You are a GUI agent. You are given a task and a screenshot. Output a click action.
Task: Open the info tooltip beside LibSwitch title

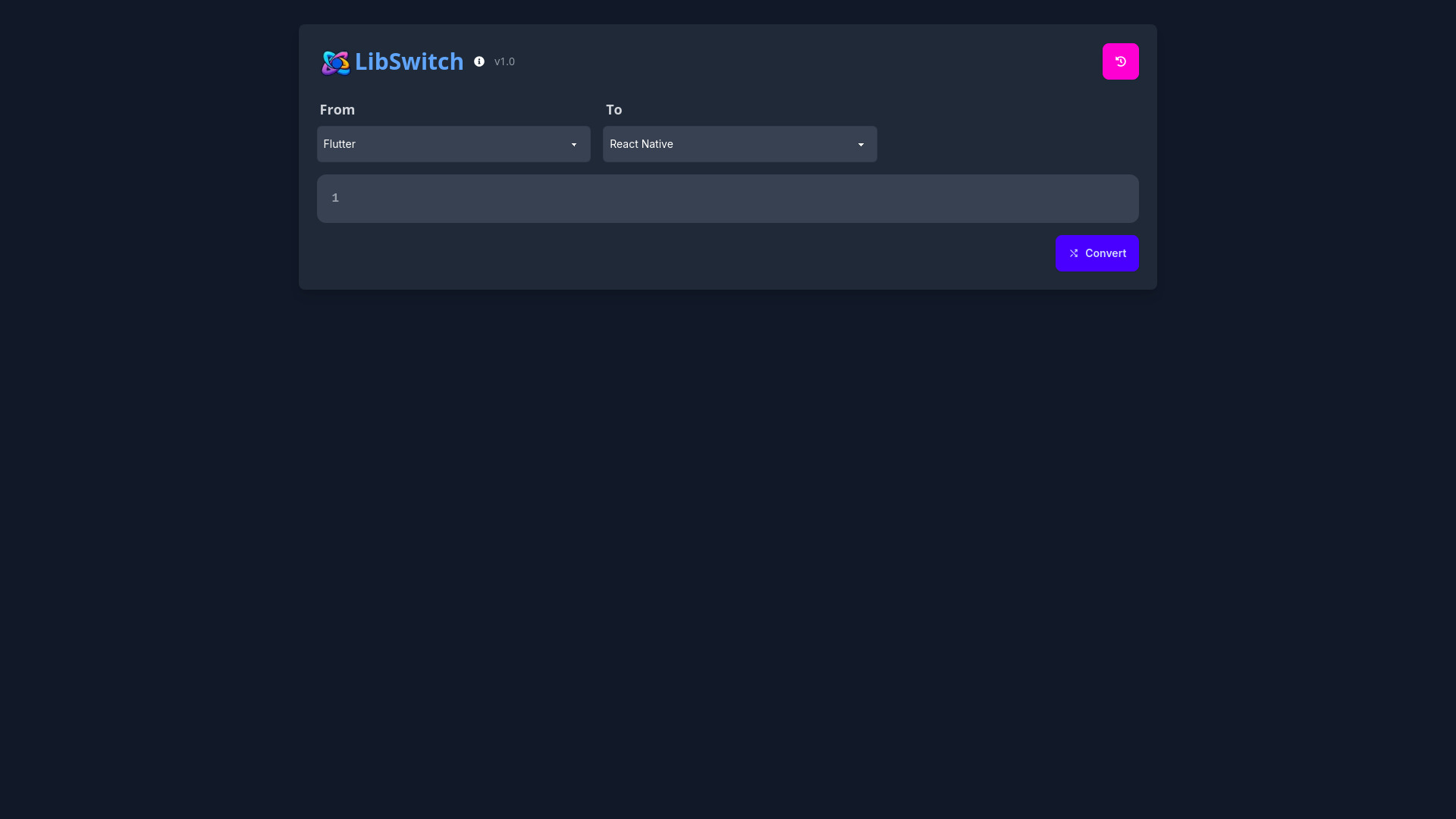(479, 61)
